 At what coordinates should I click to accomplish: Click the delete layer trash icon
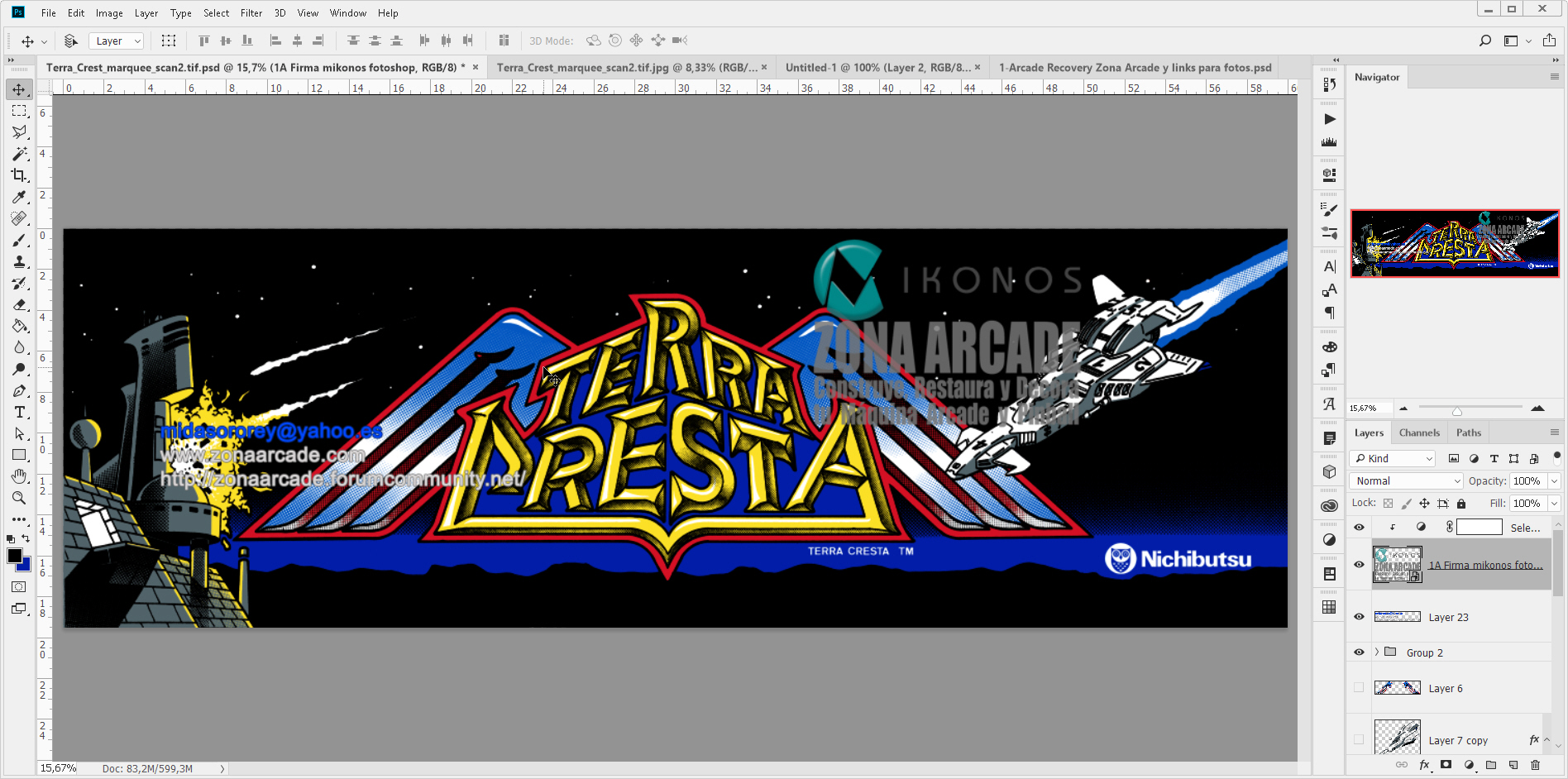(1536, 765)
